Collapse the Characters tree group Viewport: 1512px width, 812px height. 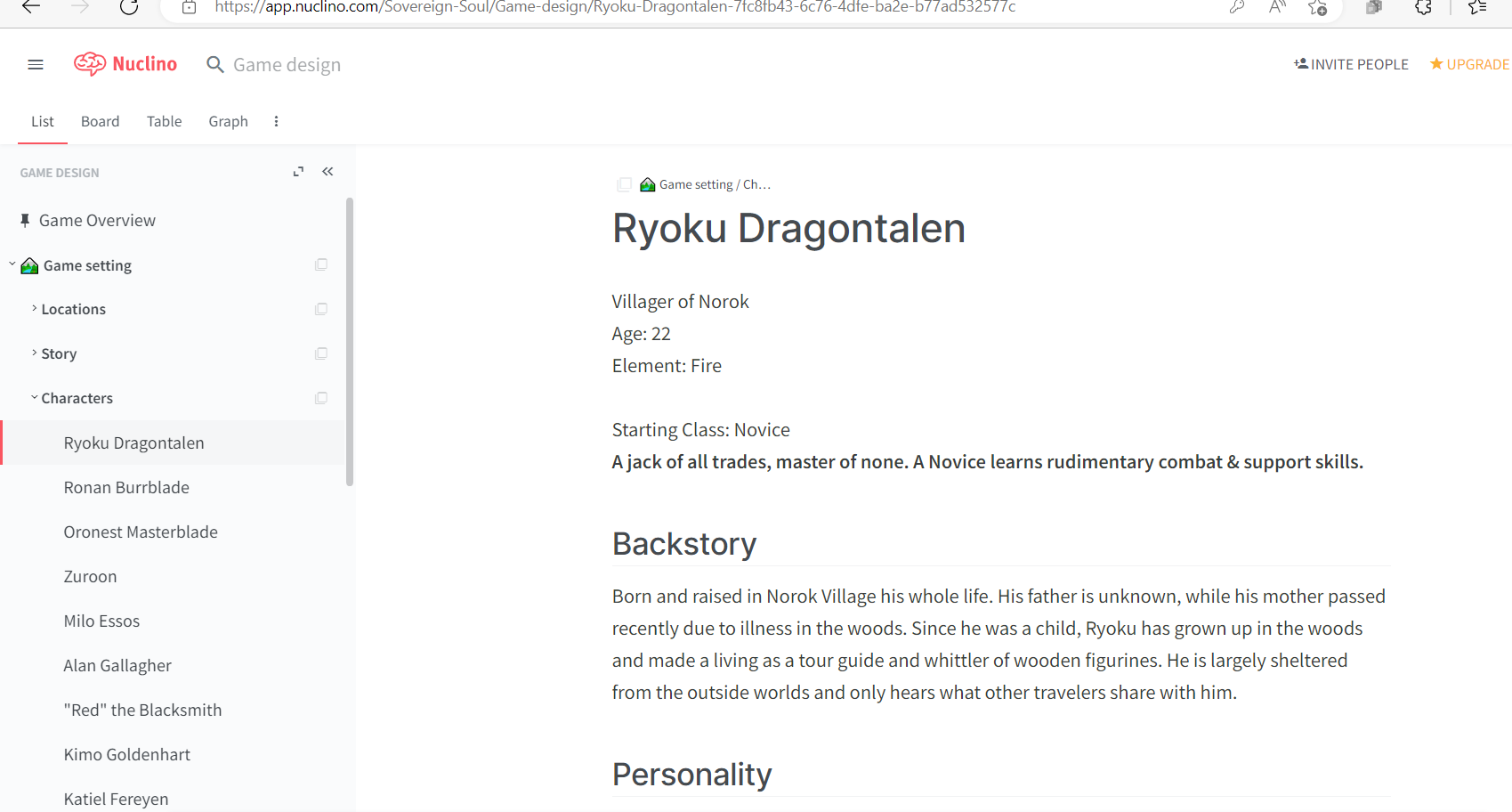34,398
